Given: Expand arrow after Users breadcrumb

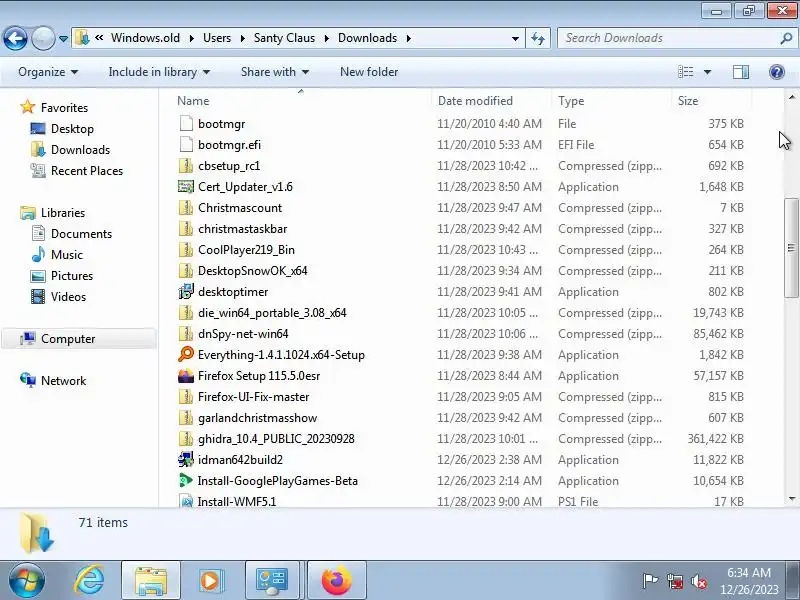Looking at the screenshot, I should [242, 38].
